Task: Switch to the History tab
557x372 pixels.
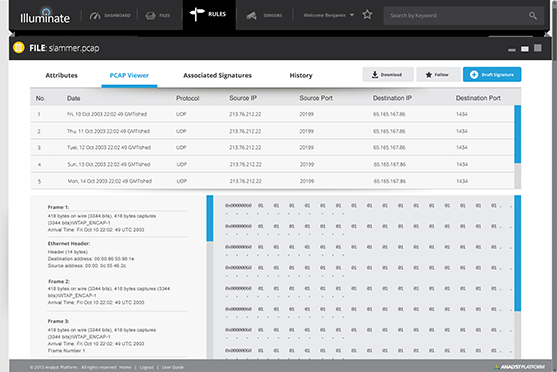Action: [x=301, y=75]
